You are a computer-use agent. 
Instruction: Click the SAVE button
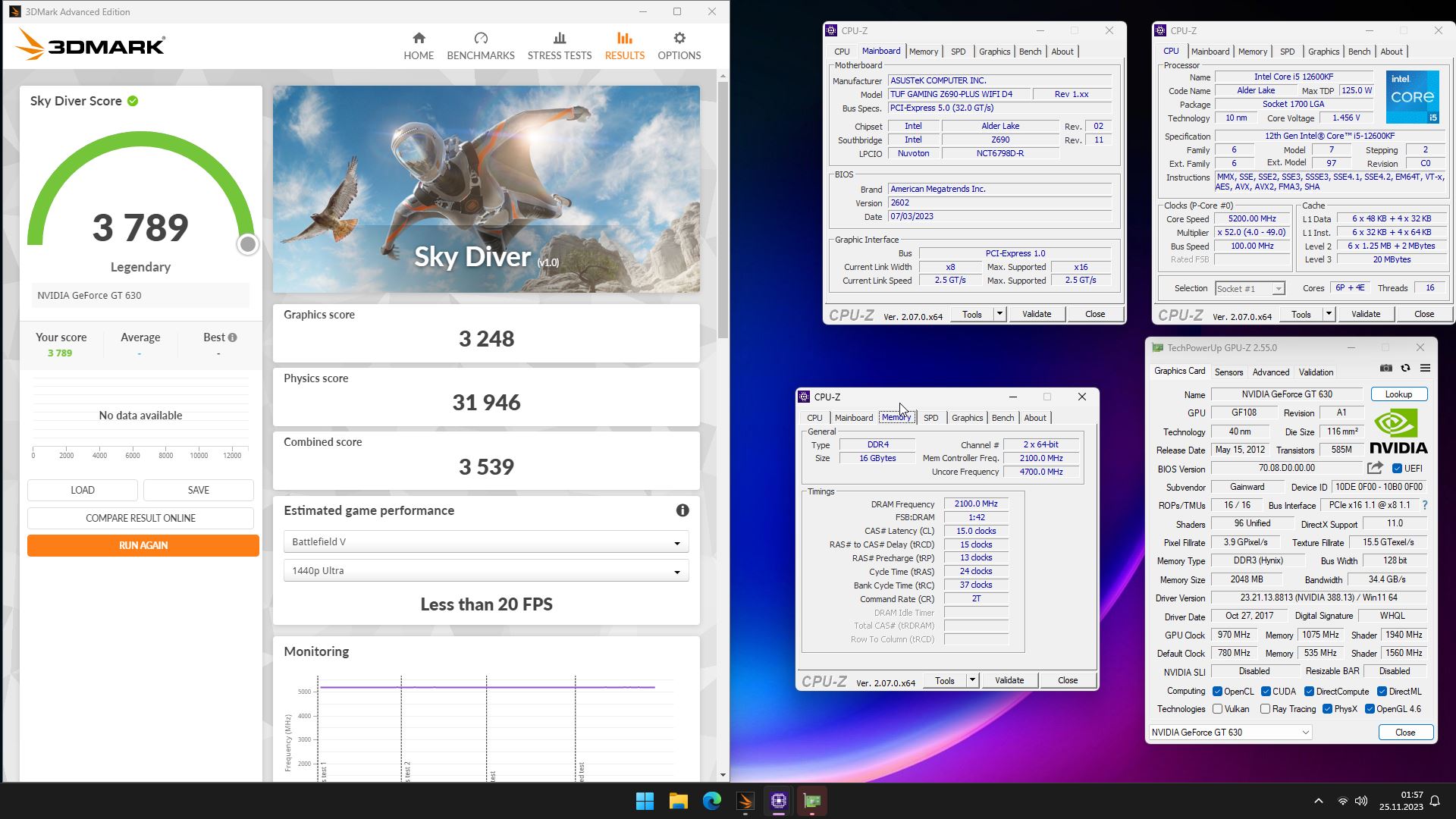[199, 490]
